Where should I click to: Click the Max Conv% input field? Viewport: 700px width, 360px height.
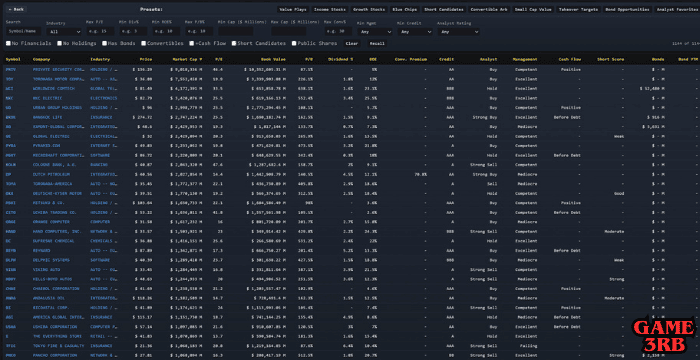pos(338,31)
